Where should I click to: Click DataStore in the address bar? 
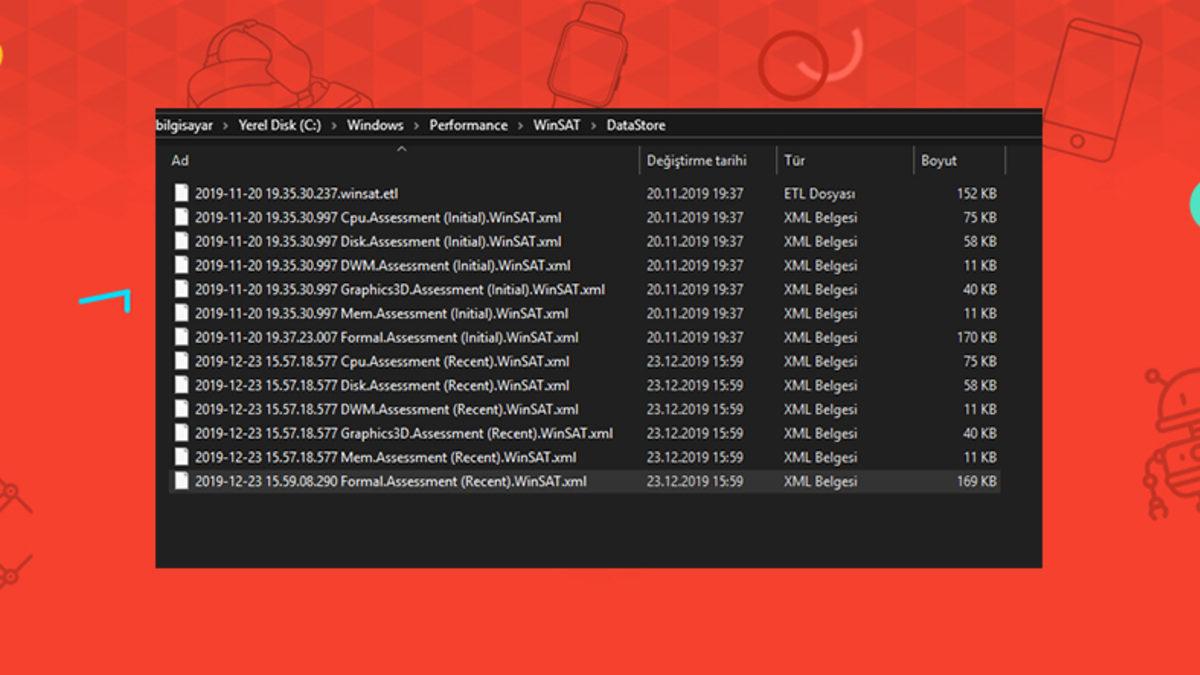(x=637, y=125)
